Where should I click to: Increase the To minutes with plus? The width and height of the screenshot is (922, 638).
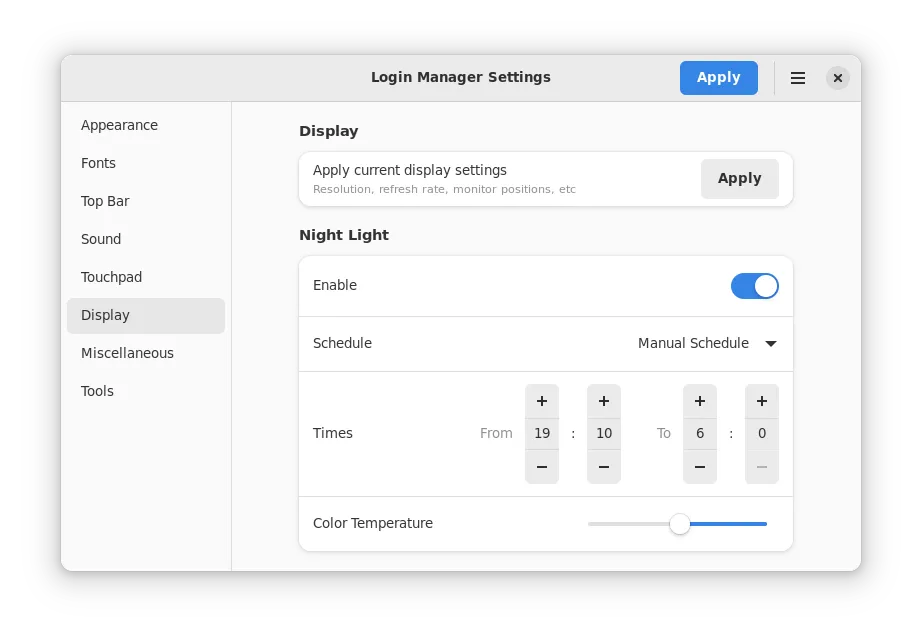(762, 401)
